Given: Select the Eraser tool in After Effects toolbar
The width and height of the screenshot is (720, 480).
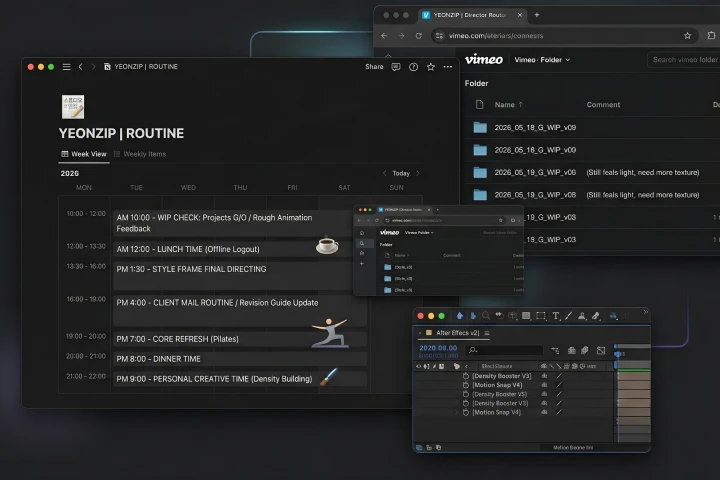Looking at the screenshot, I should tap(596, 316).
